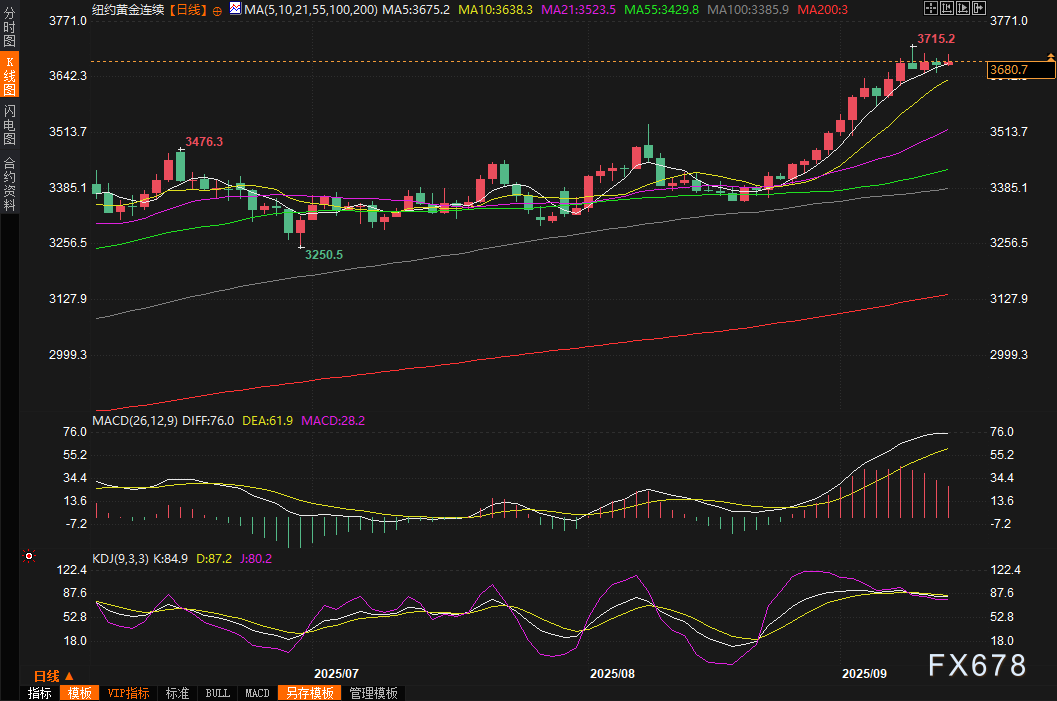Click the shift-chart-right arrow icon
This screenshot has width=1057, height=701.
click(x=979, y=8)
